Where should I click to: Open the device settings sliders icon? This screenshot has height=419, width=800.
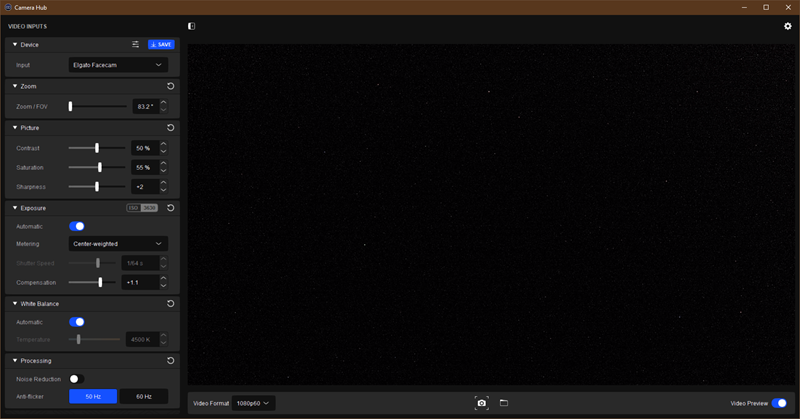point(136,44)
